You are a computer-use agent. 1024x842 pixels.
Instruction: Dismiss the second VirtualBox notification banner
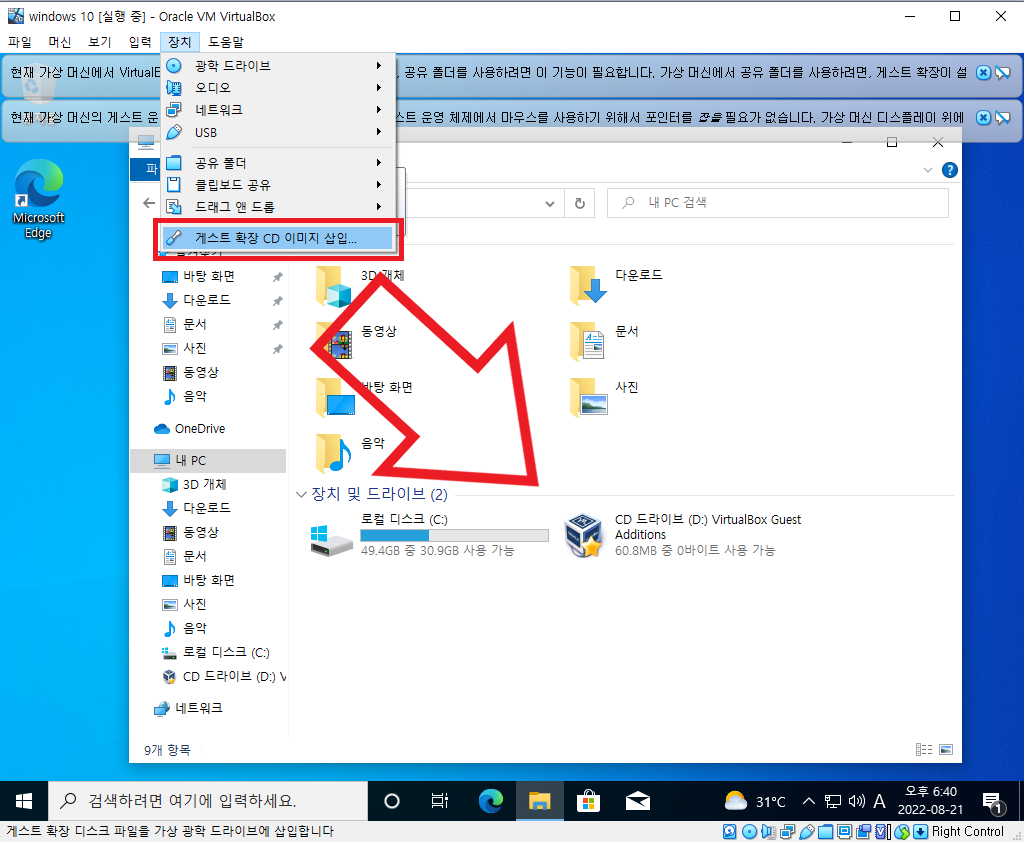click(983, 118)
